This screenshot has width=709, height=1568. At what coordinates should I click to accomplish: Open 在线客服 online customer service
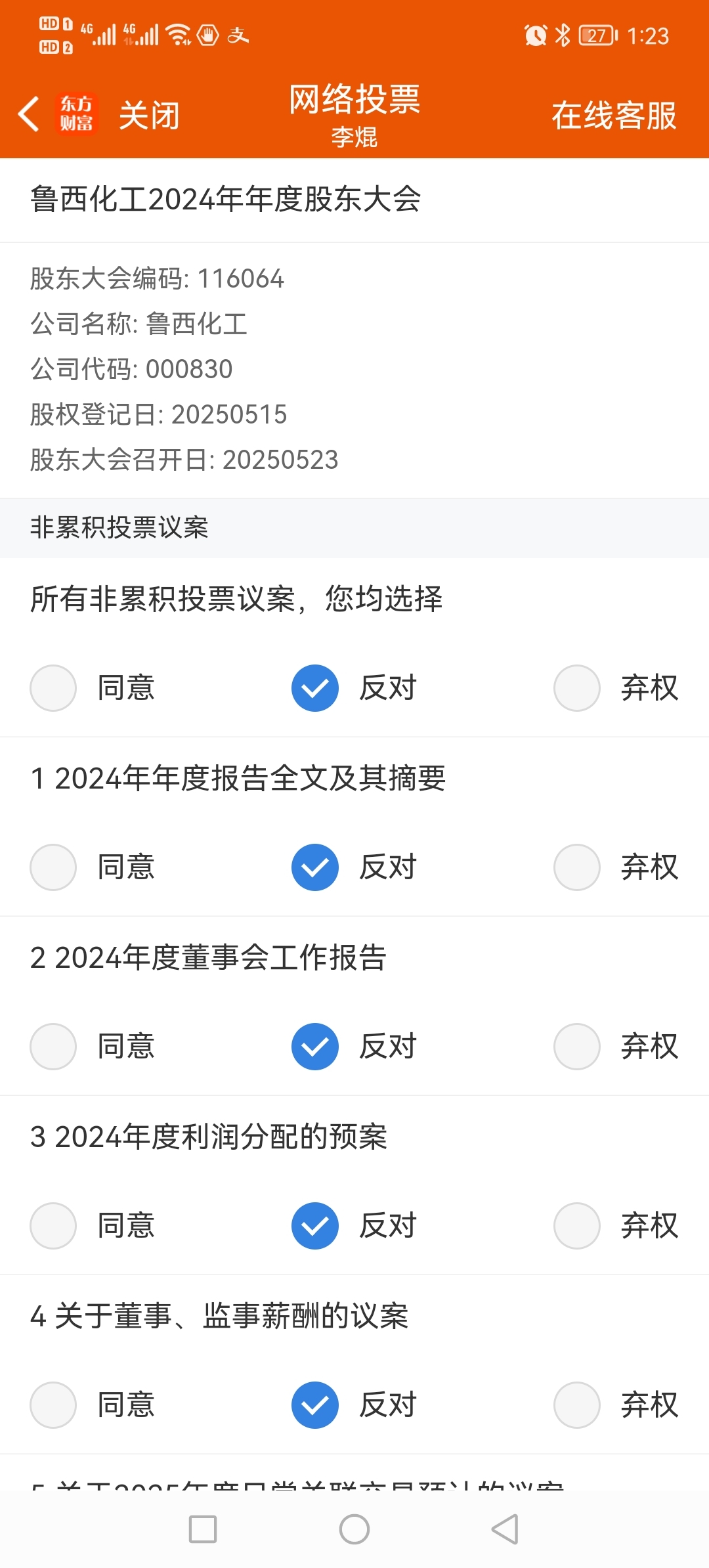click(x=614, y=116)
